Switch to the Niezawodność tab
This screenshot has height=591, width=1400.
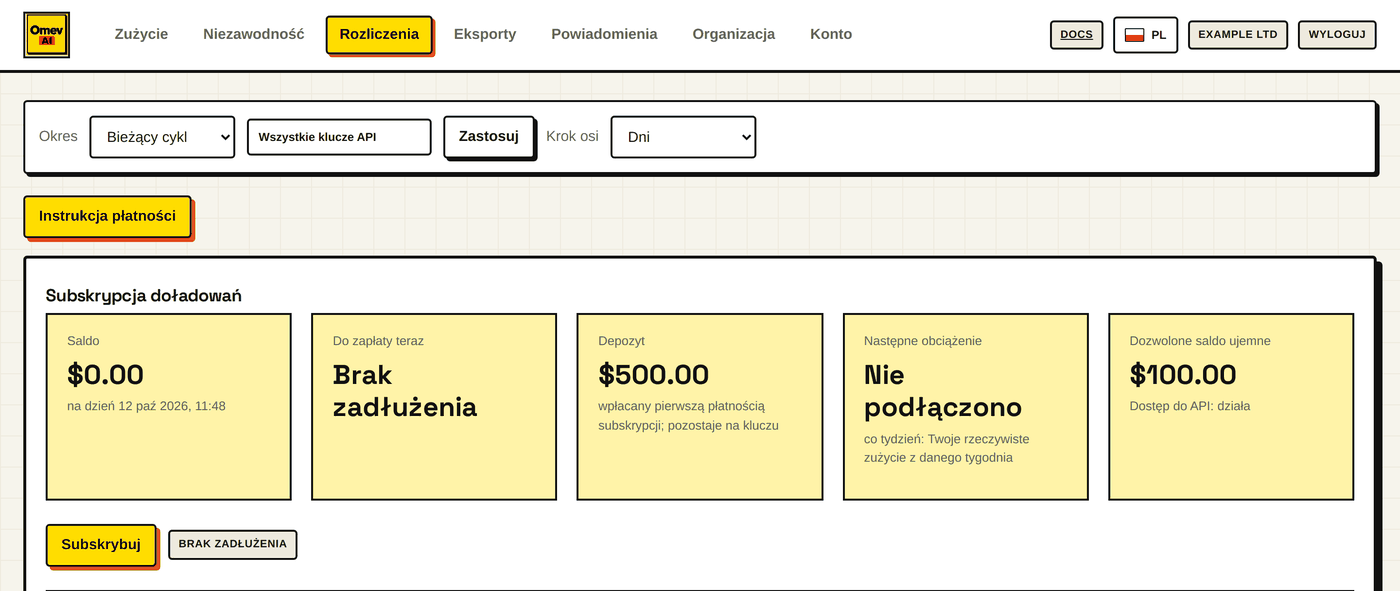[253, 34]
